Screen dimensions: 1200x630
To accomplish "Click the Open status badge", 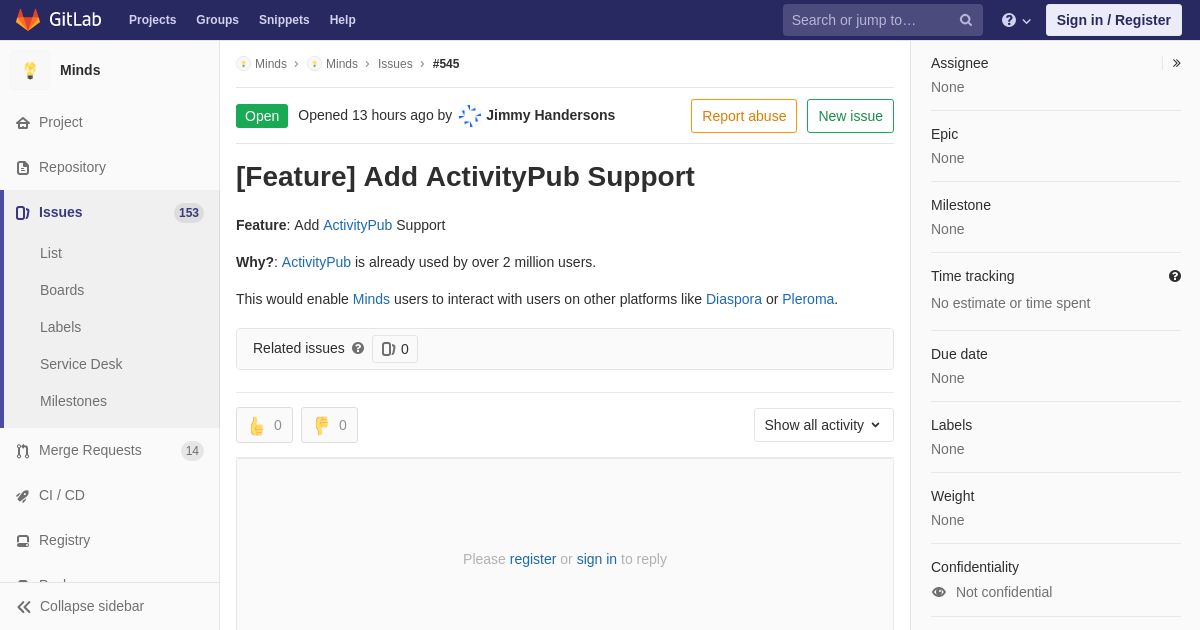I will [262, 116].
